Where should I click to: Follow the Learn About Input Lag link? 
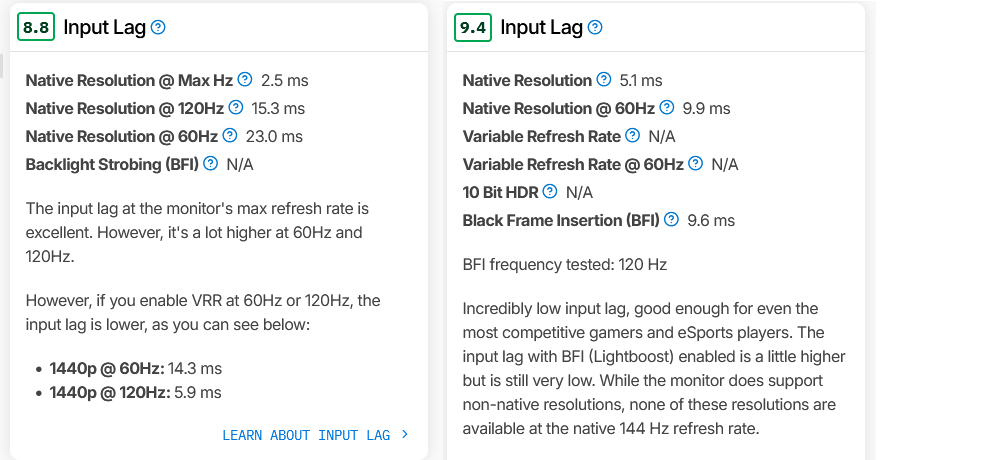306,435
